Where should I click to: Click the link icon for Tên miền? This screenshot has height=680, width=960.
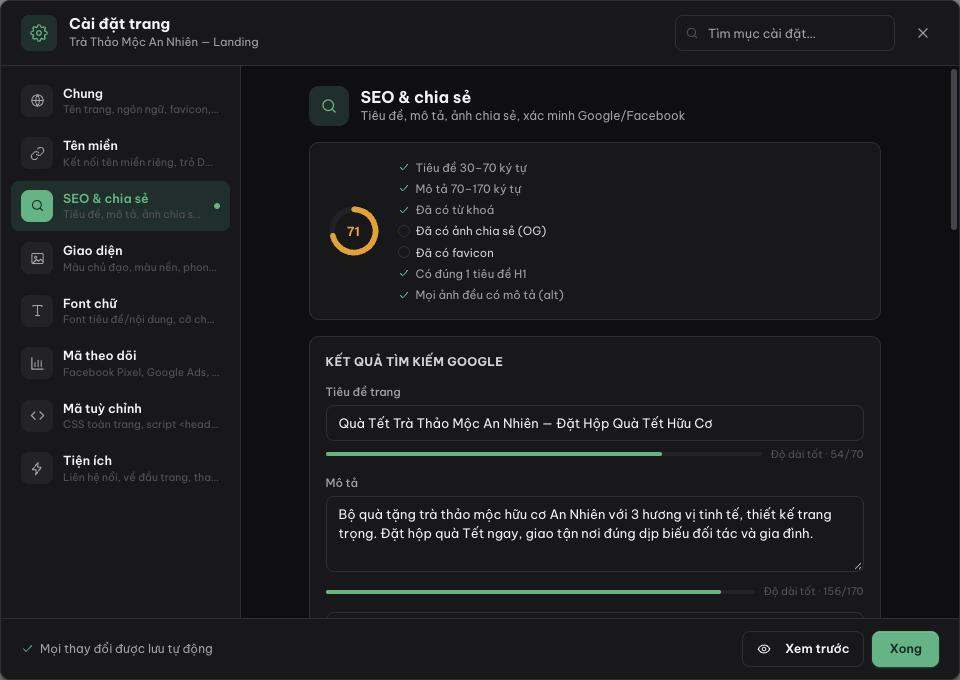[37, 153]
